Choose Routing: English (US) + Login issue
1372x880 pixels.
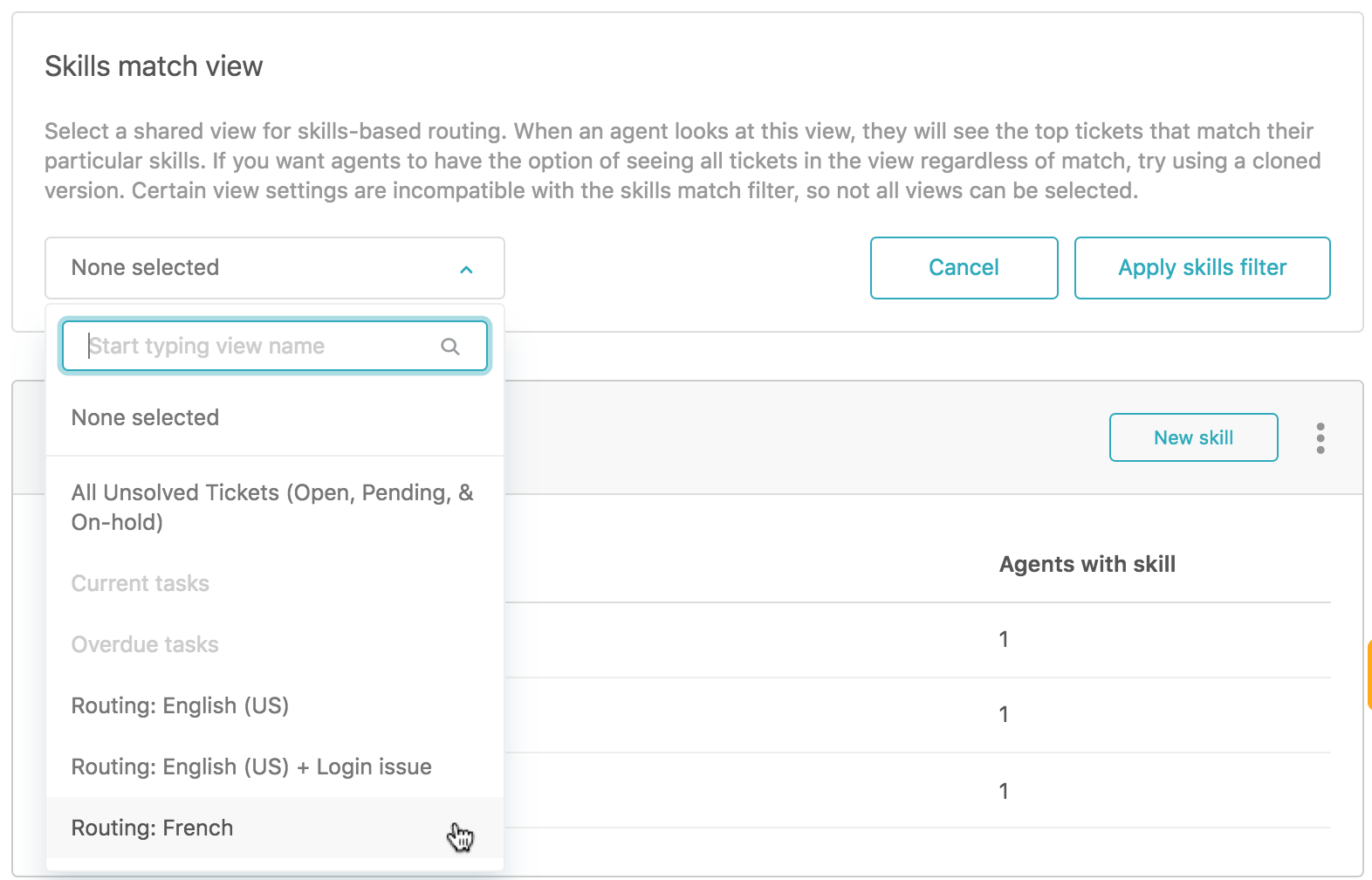tap(251, 767)
